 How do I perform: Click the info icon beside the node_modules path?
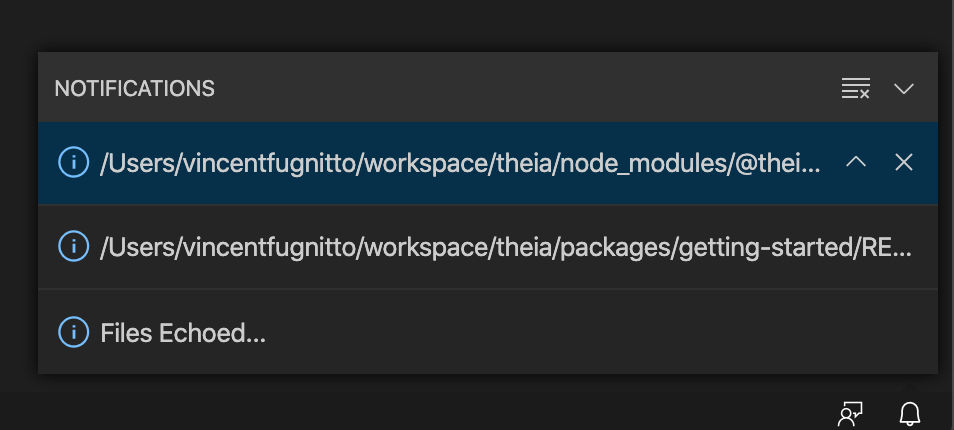click(x=74, y=162)
